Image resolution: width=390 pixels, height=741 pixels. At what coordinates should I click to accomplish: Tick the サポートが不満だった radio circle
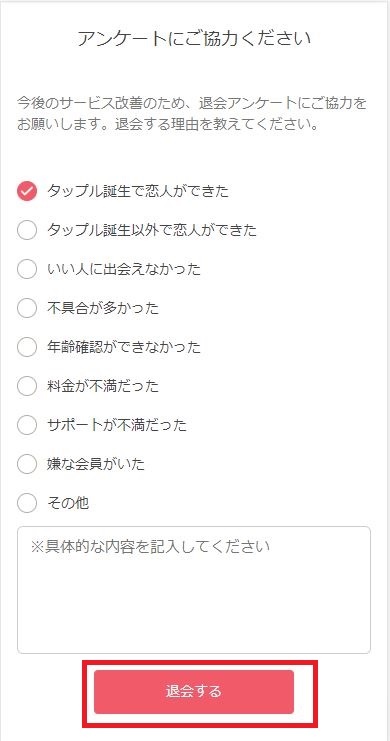pos(27,425)
